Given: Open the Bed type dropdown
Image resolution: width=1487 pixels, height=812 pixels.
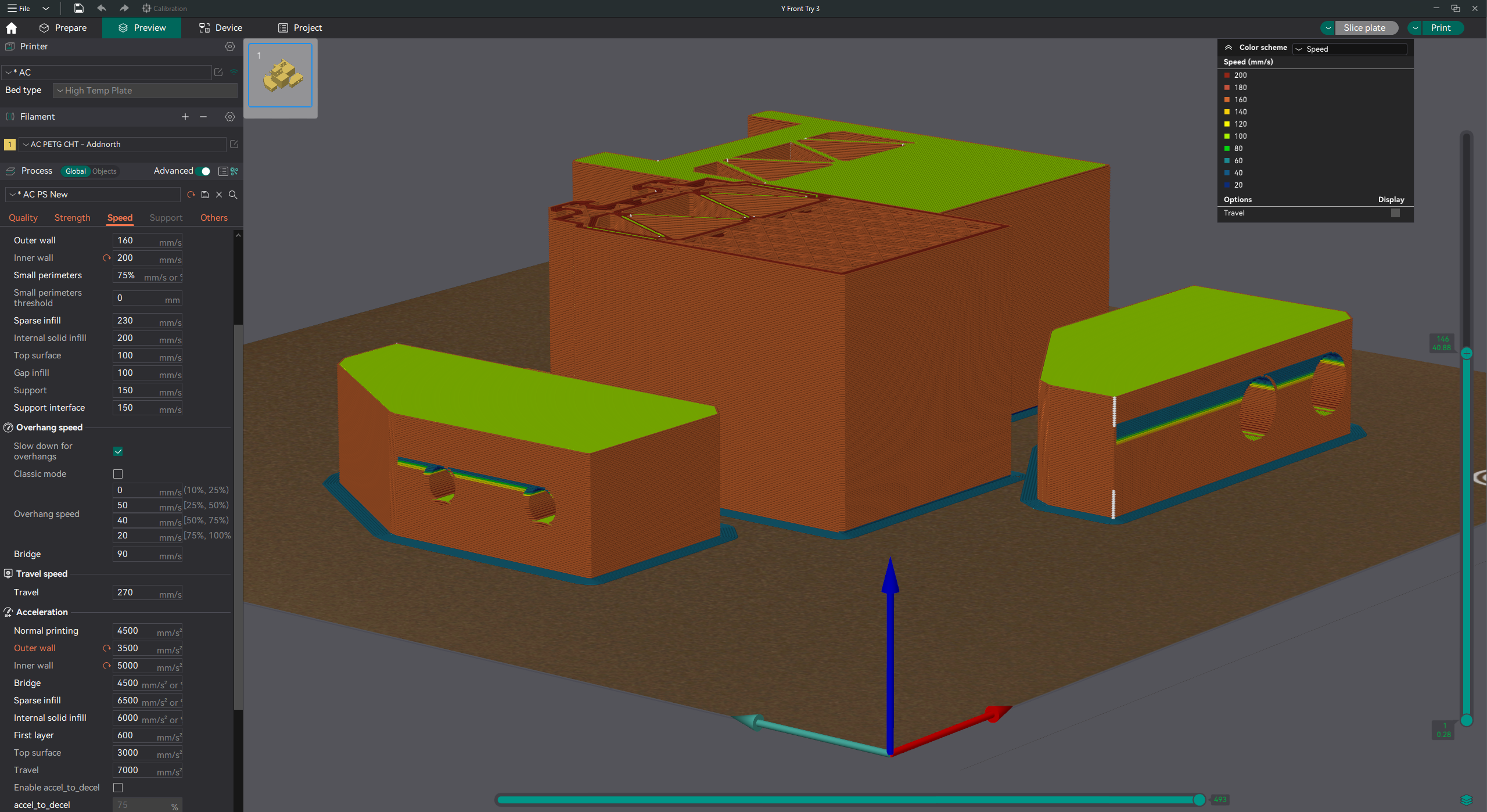Looking at the screenshot, I should pyautogui.click(x=145, y=90).
